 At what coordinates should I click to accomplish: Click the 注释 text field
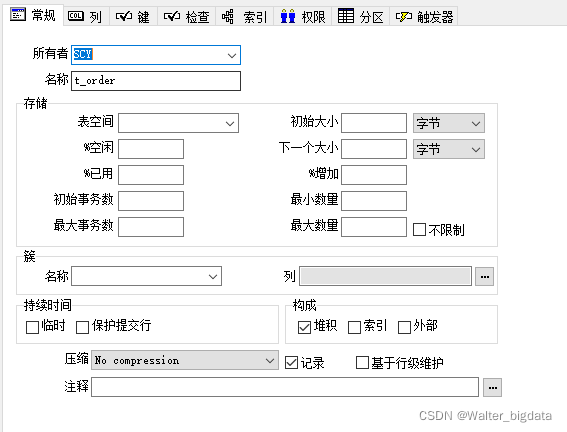pos(285,387)
